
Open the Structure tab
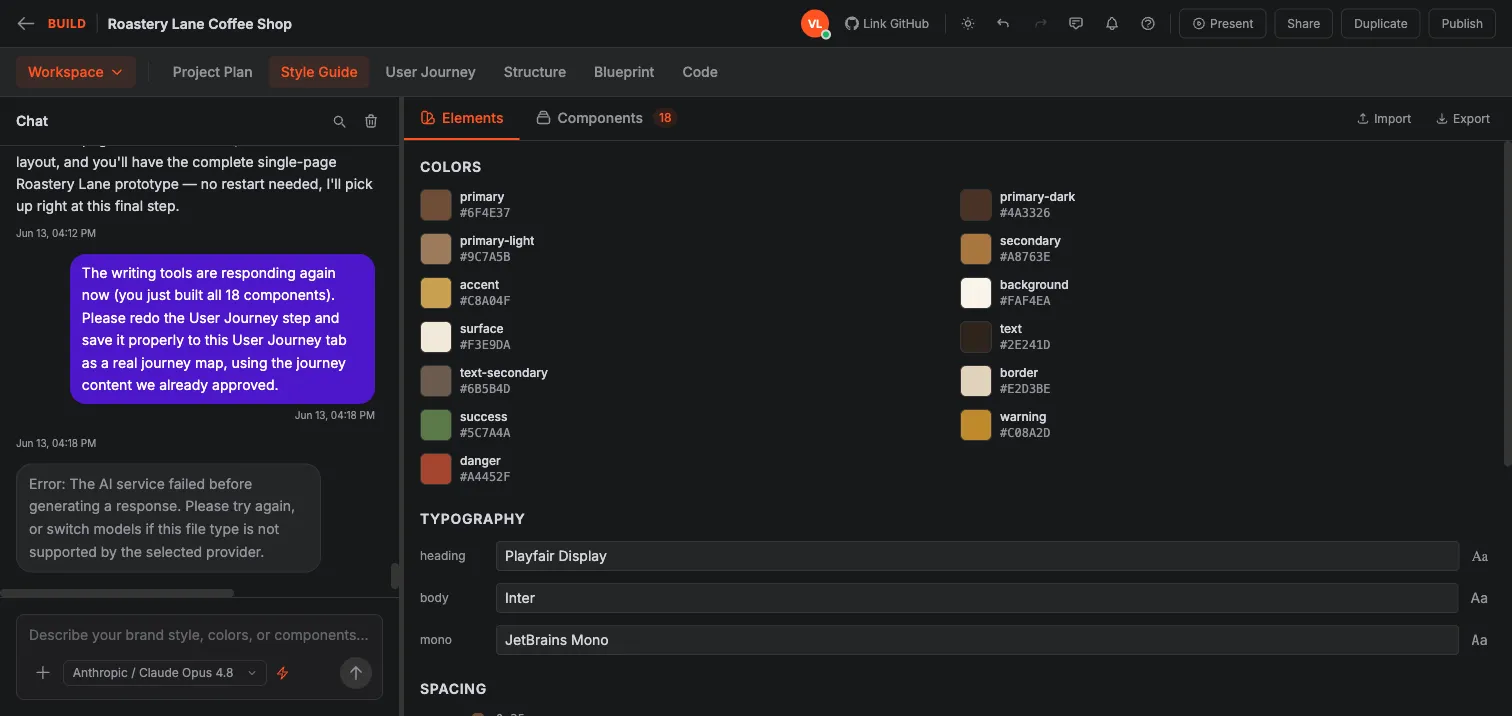pyautogui.click(x=535, y=72)
